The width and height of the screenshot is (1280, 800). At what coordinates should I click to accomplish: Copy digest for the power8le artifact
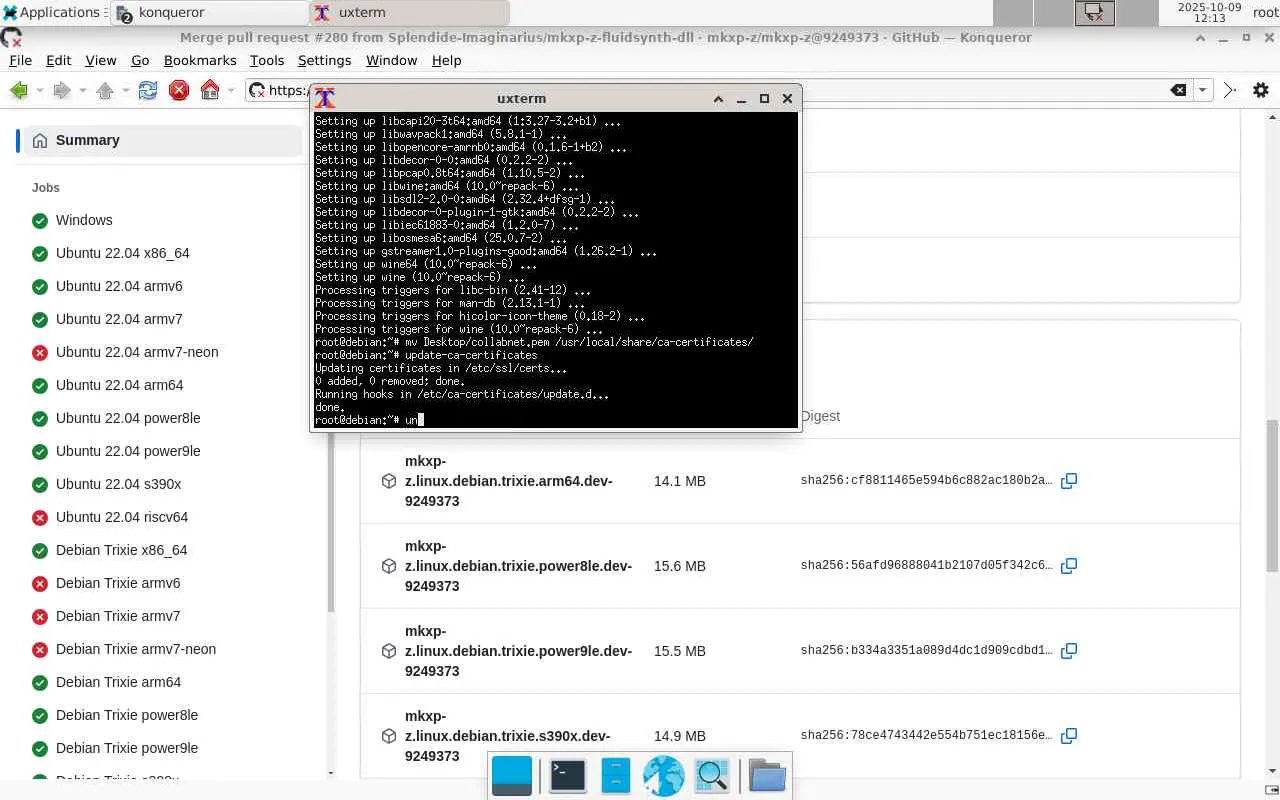(1069, 566)
